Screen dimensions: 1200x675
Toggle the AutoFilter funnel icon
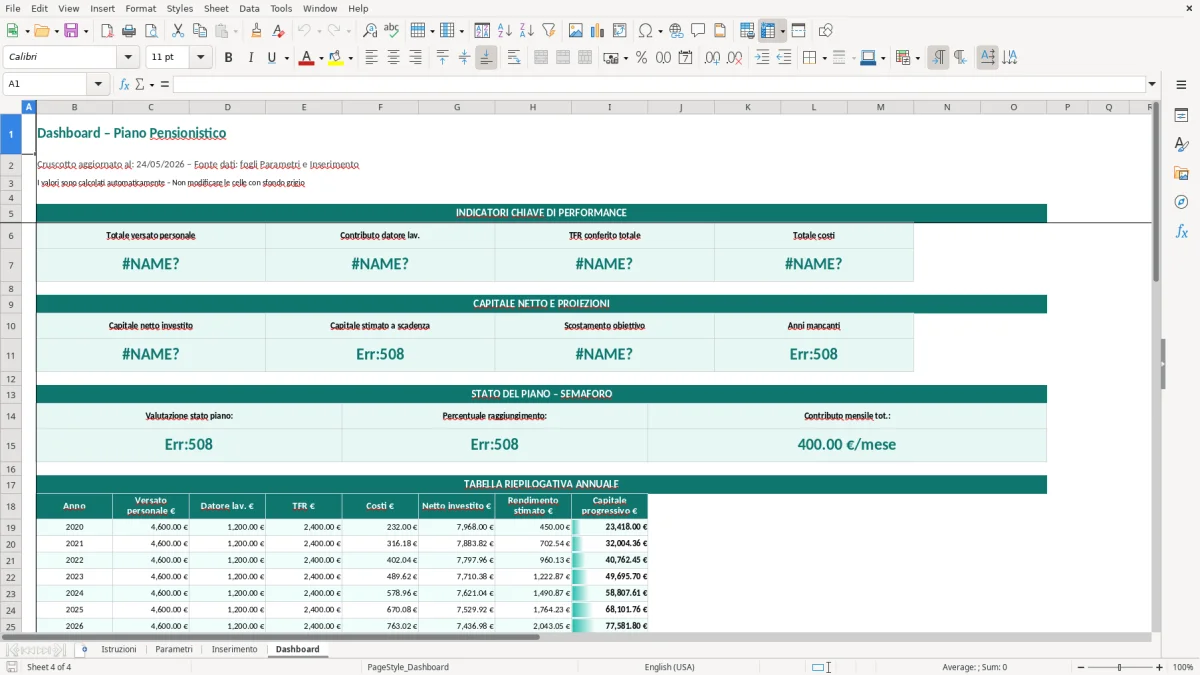tap(549, 31)
